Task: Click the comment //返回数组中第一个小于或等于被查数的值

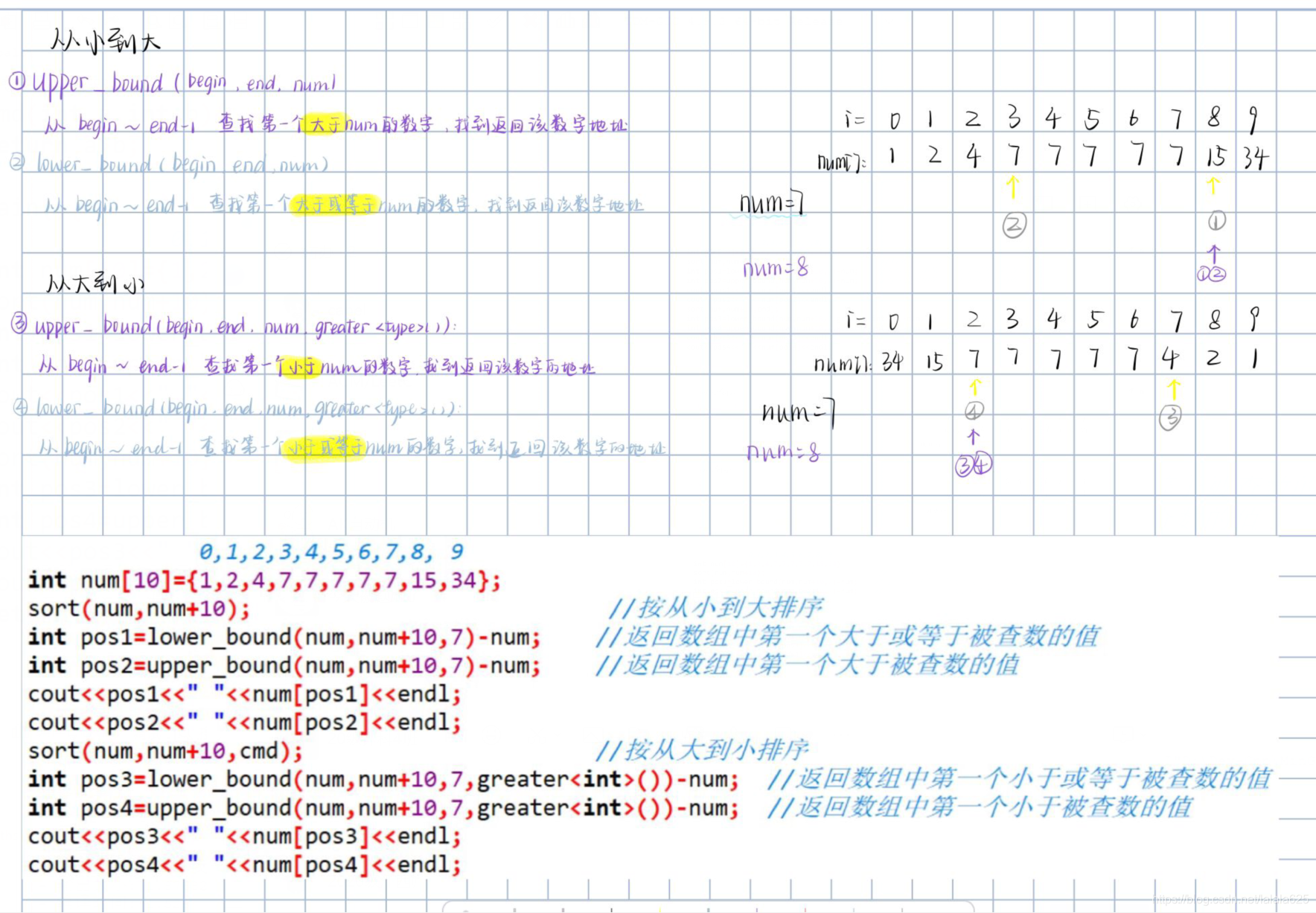Action: tap(1019, 778)
